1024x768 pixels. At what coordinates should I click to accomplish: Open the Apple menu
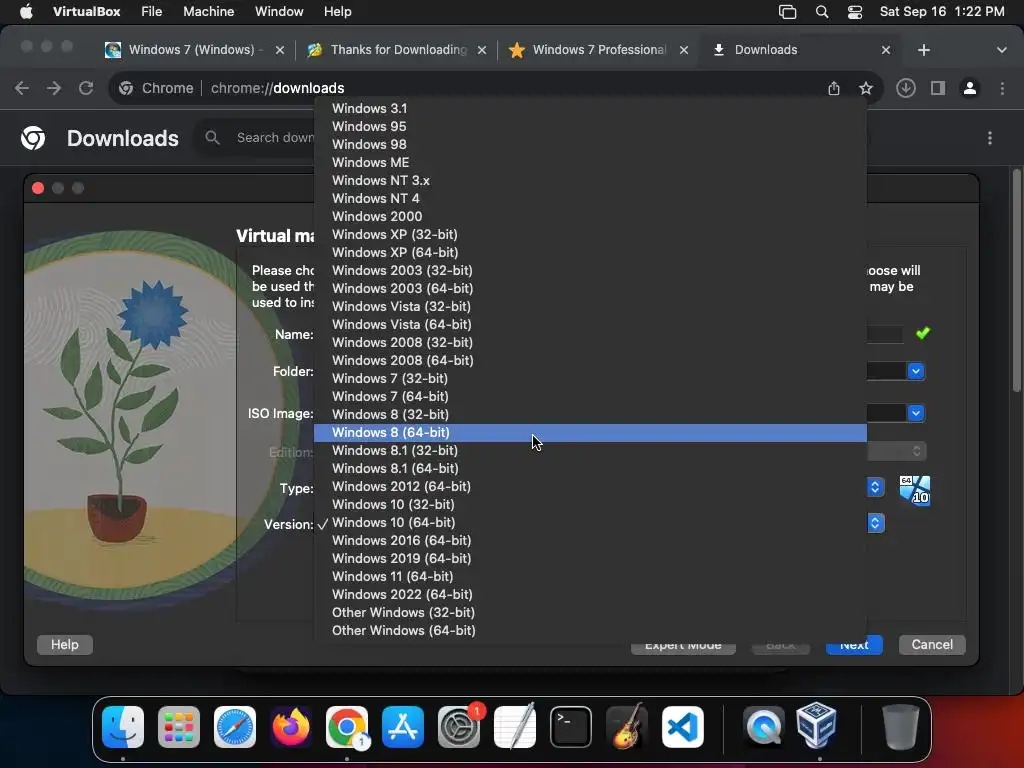[x=26, y=11]
